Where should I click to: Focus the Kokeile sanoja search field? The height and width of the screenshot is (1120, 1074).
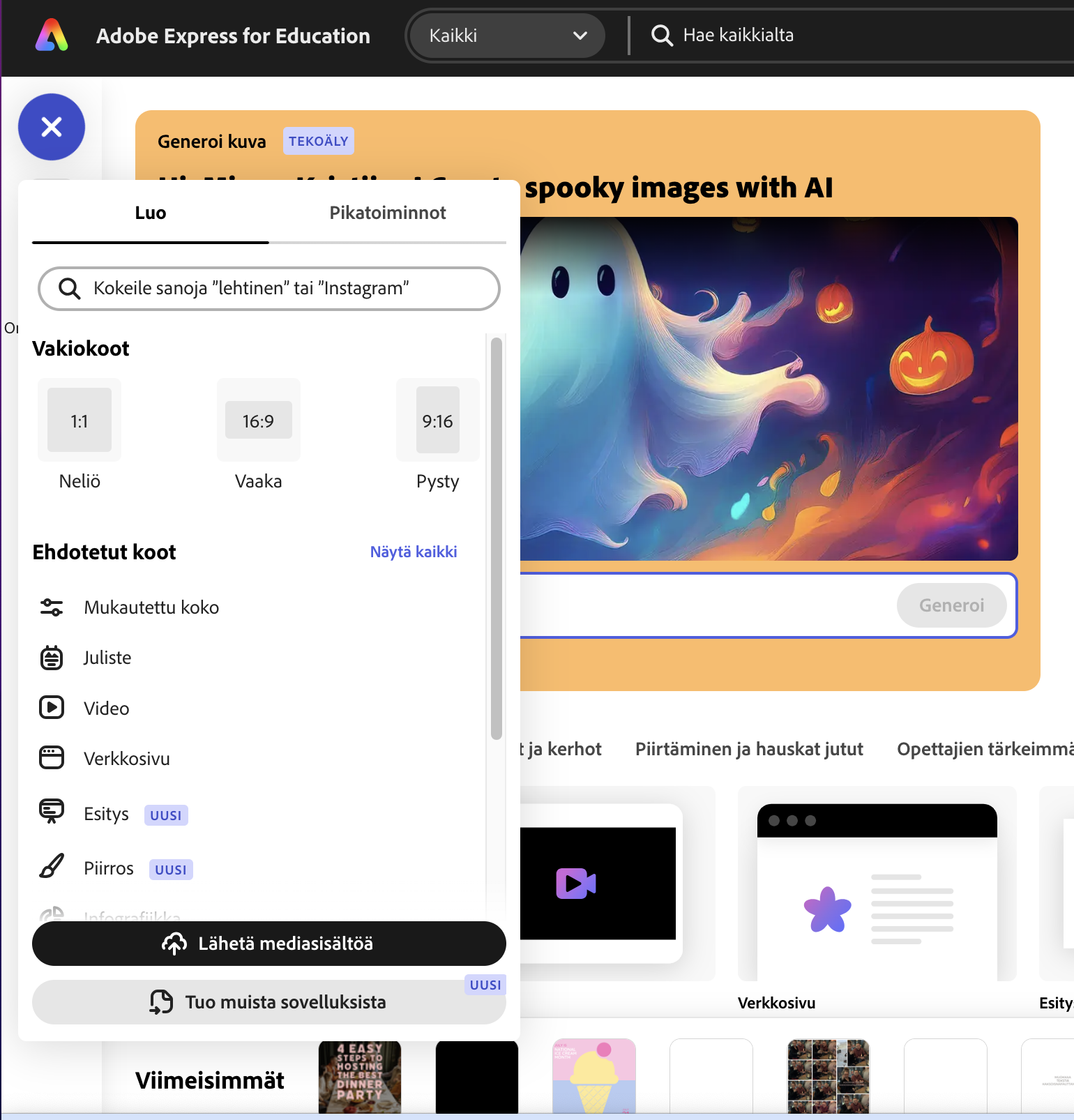(279, 288)
